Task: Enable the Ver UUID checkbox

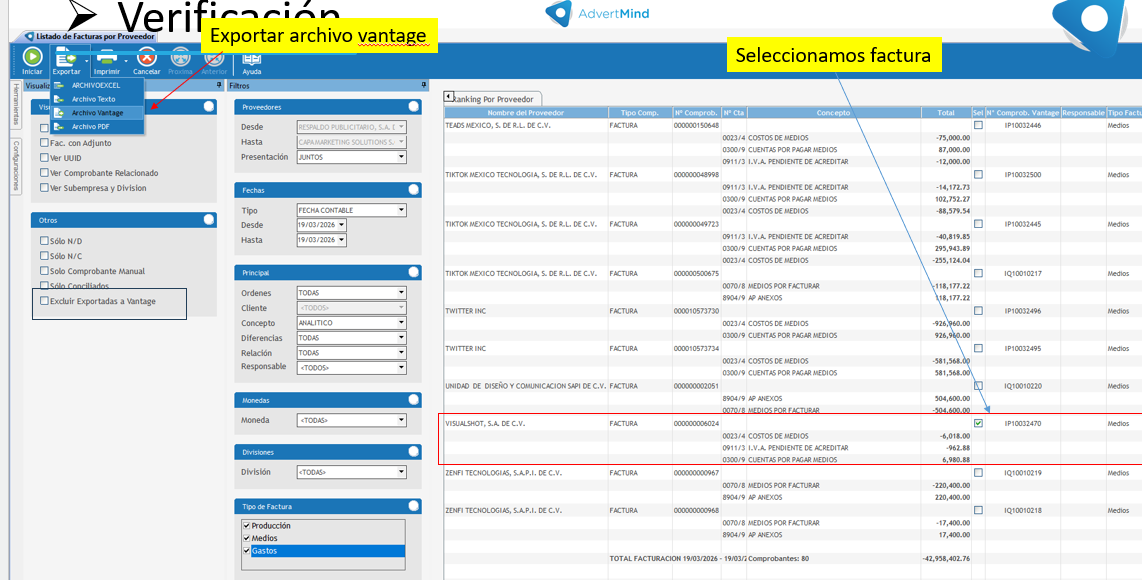Action: click(44, 158)
